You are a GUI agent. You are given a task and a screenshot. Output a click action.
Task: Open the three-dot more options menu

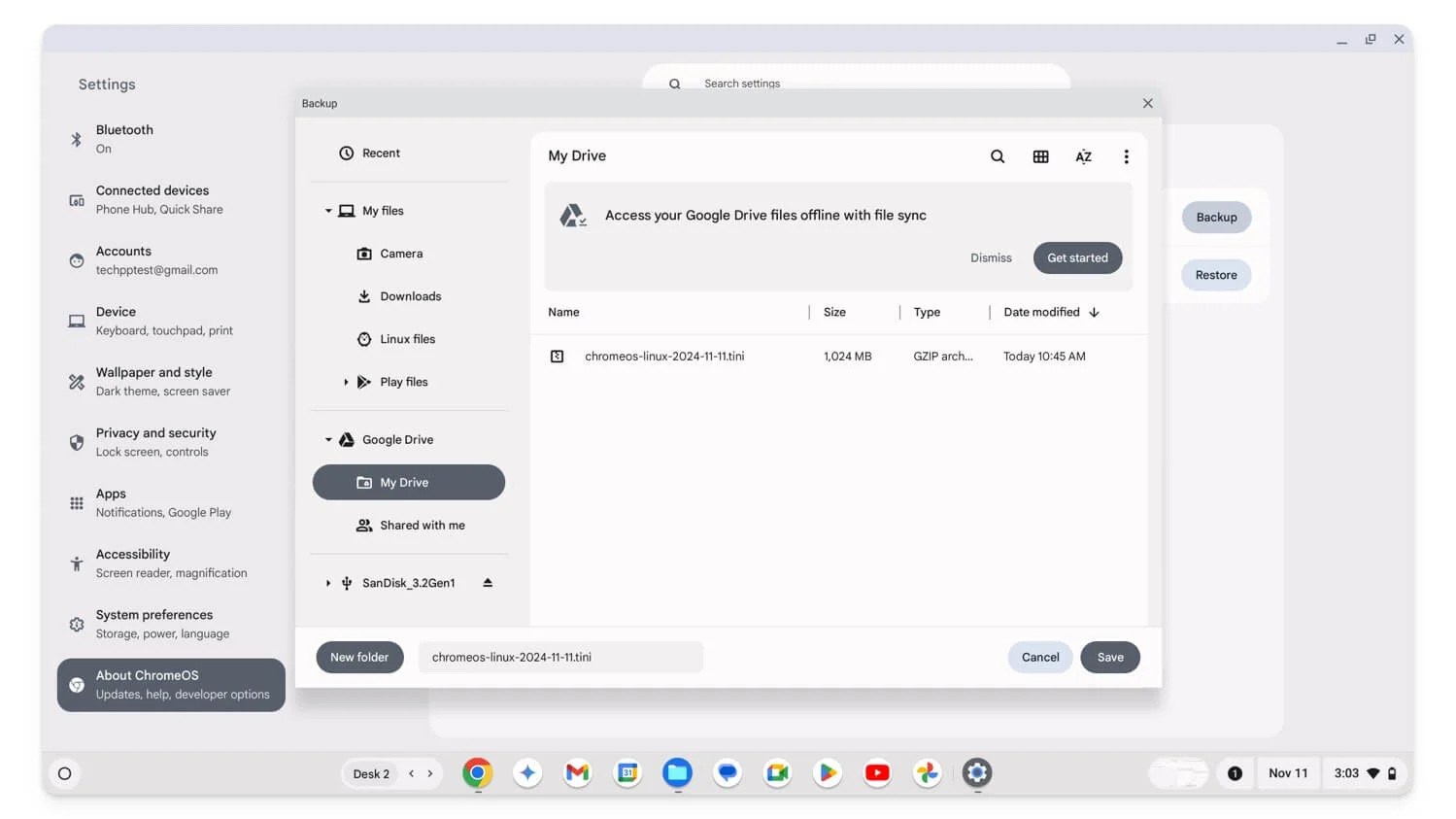(1126, 156)
